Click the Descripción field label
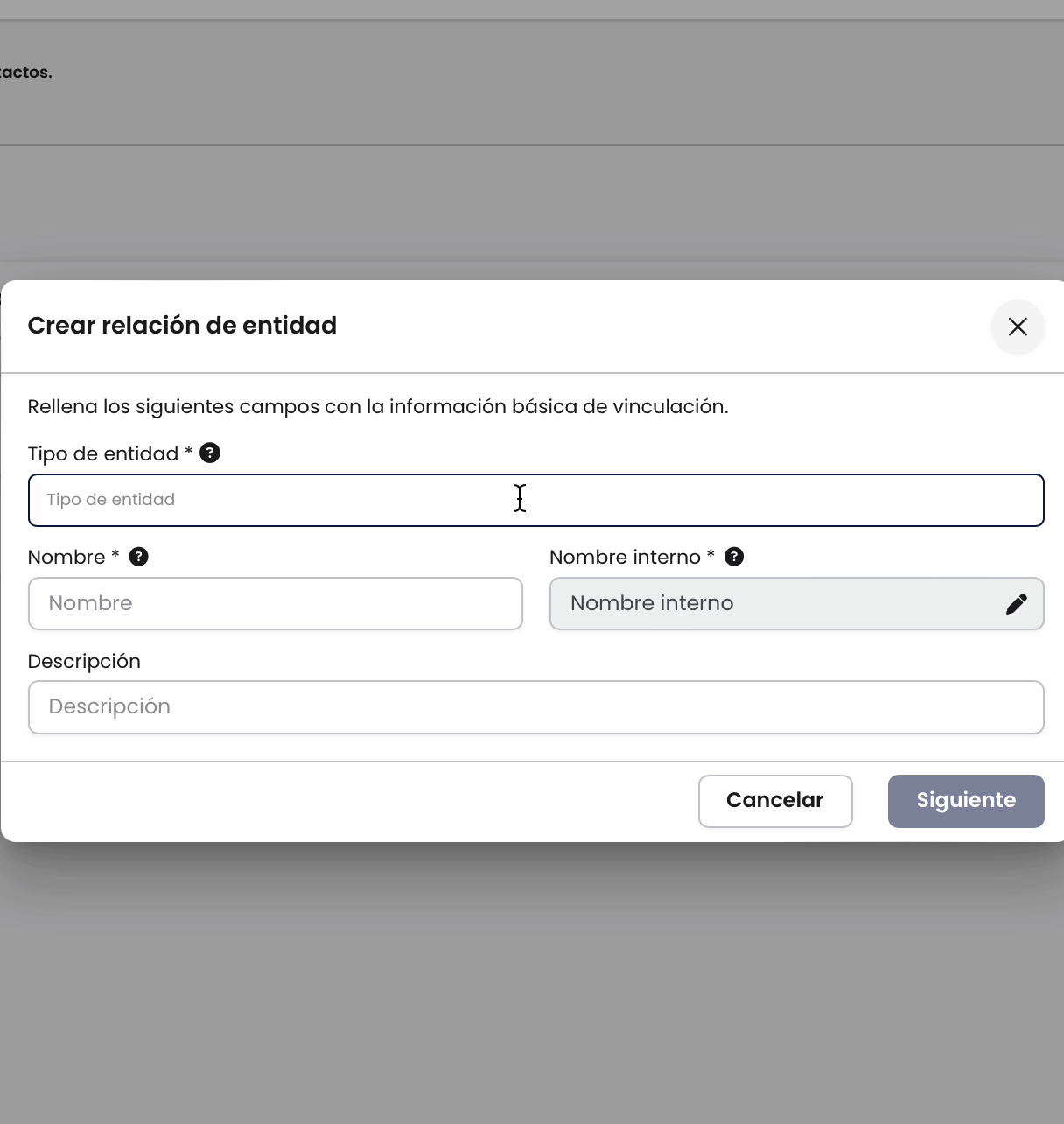This screenshot has width=1064, height=1124. pyautogui.click(x=84, y=661)
